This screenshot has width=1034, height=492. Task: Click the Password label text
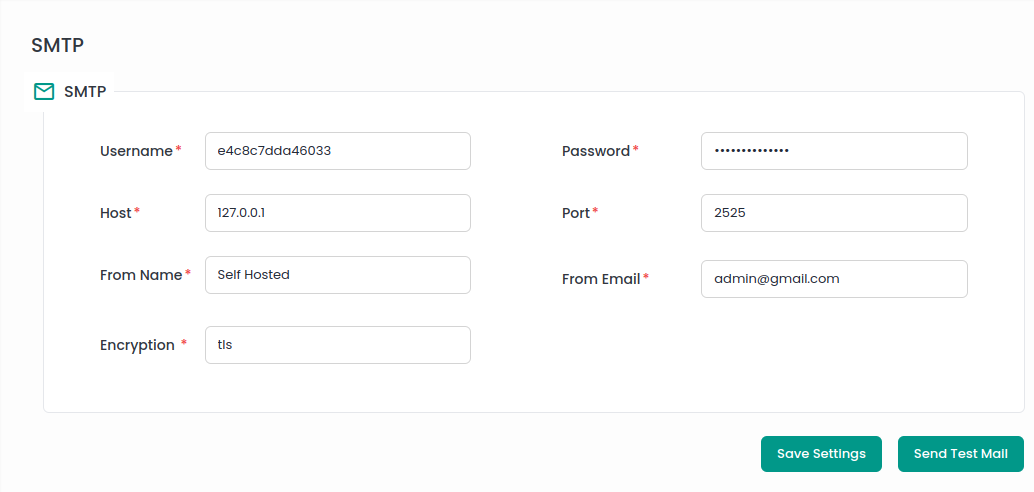(595, 151)
